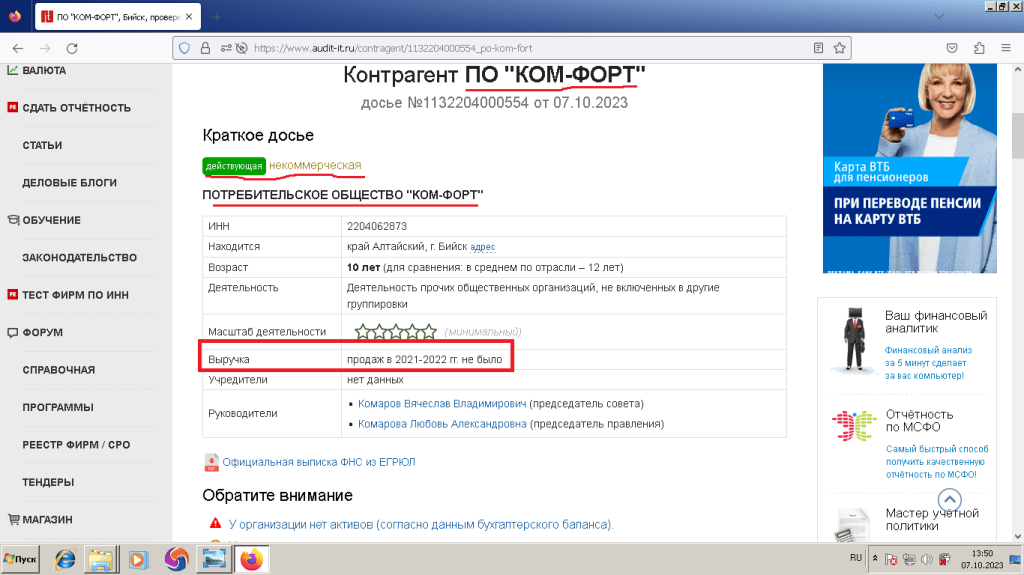This screenshot has width=1024, height=575.
Task: Open Официальная выписка ФНС из ЕГРЮЛ link
Action: tap(319, 462)
